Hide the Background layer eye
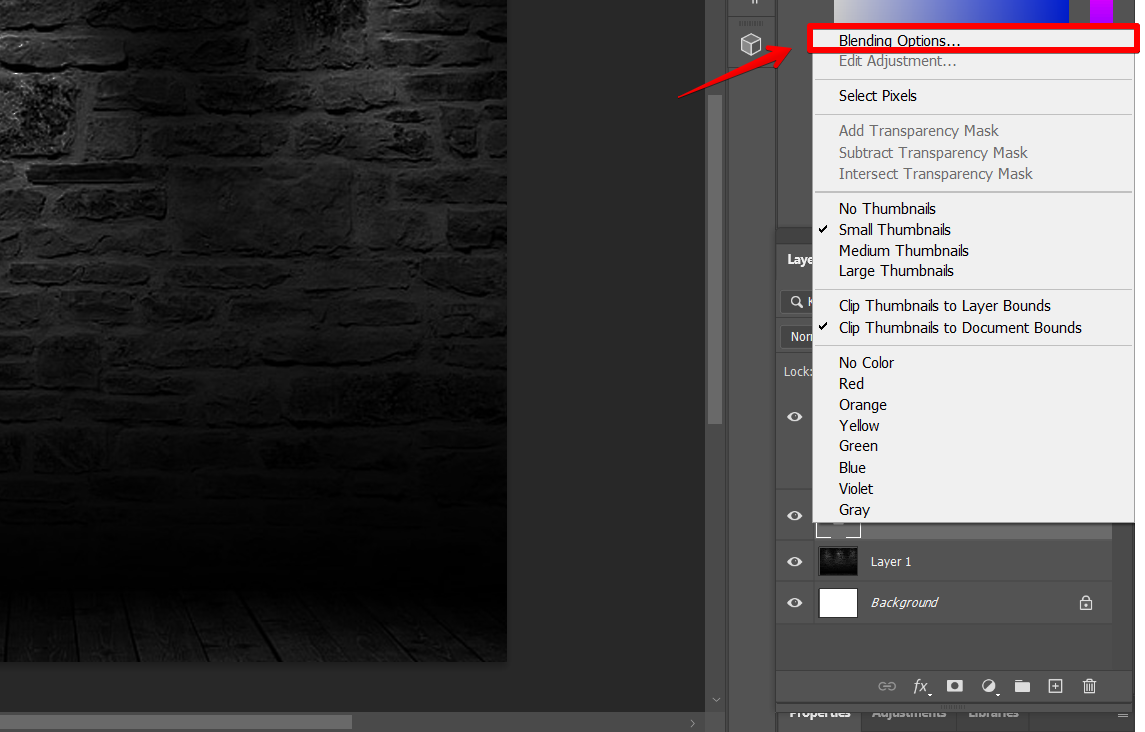Viewport: 1145px width, 732px height. click(794, 603)
